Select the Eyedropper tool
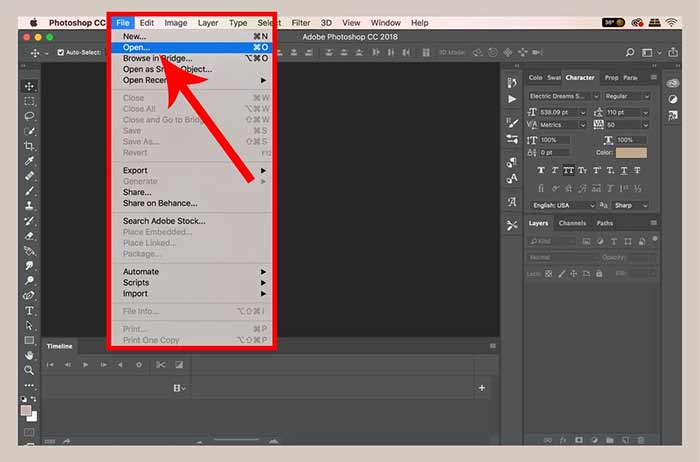The height and width of the screenshot is (462, 700). [x=29, y=161]
